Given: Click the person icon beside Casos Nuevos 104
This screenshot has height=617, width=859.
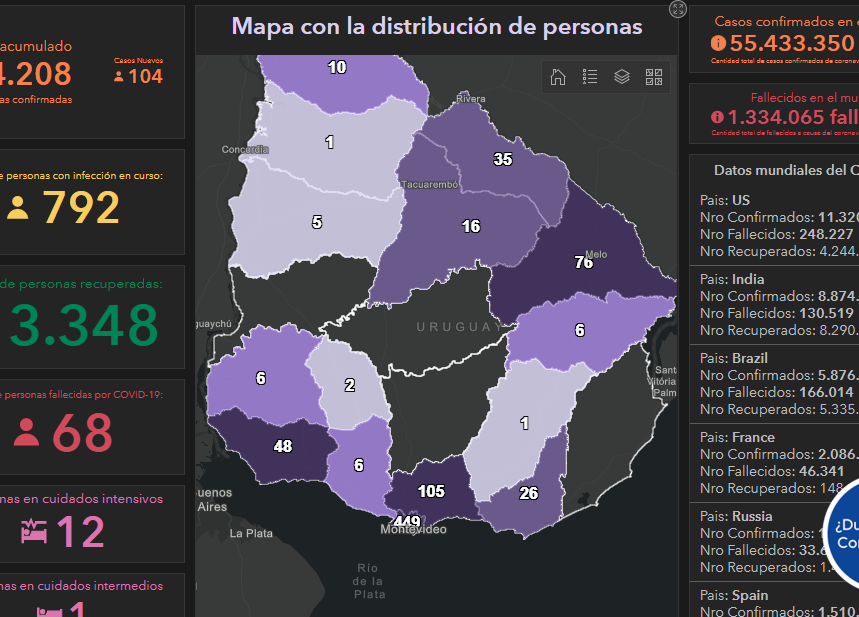Looking at the screenshot, I should pos(119,77).
